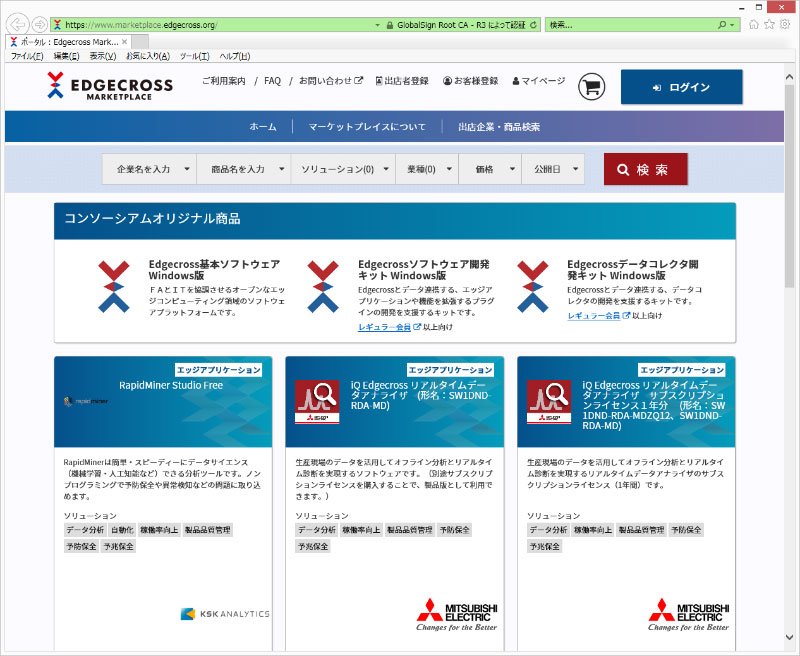Click コンソーシアムオリジナル商品 heading

[x=152, y=219]
